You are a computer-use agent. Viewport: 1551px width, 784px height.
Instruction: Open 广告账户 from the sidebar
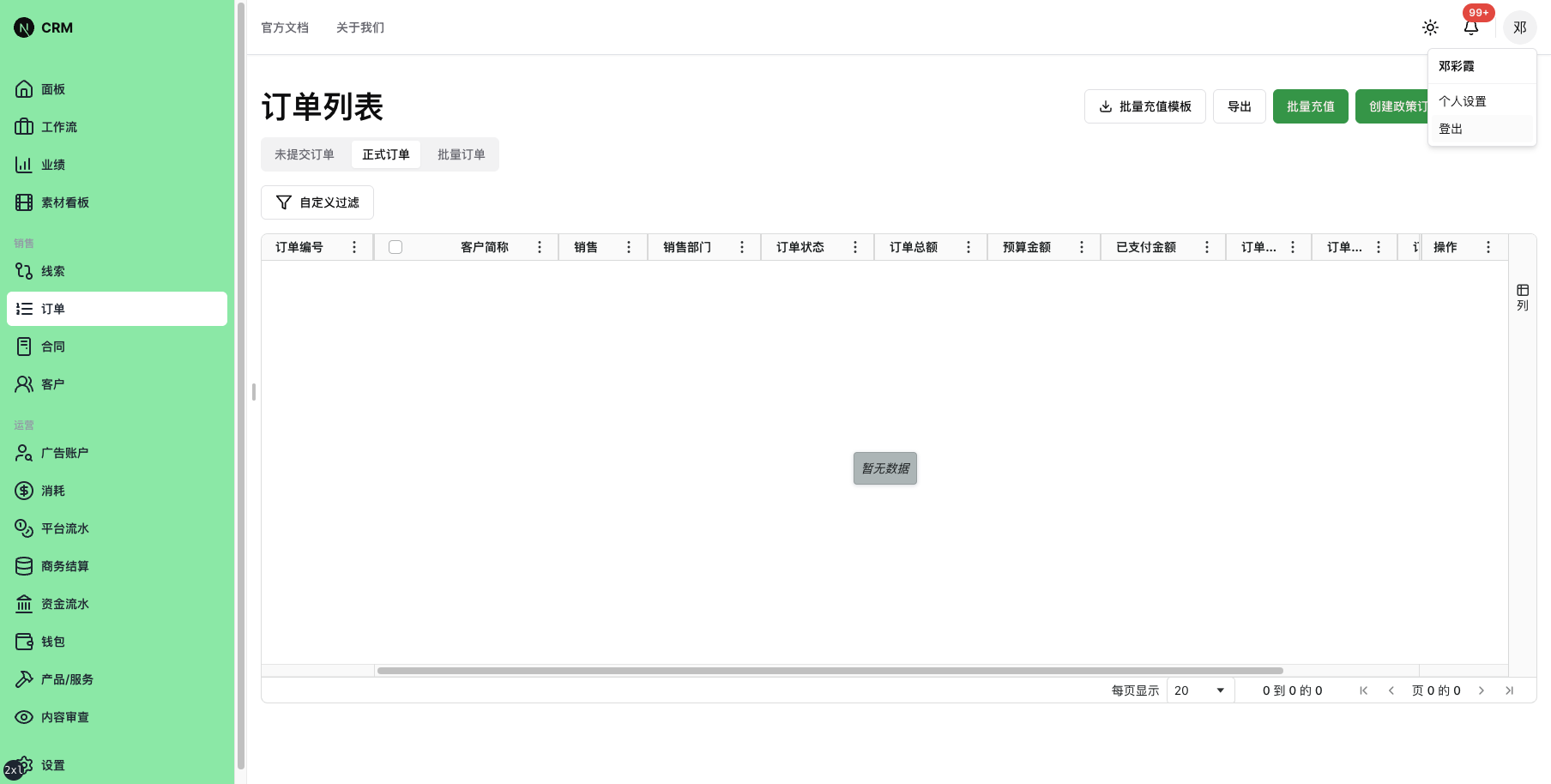click(x=64, y=453)
